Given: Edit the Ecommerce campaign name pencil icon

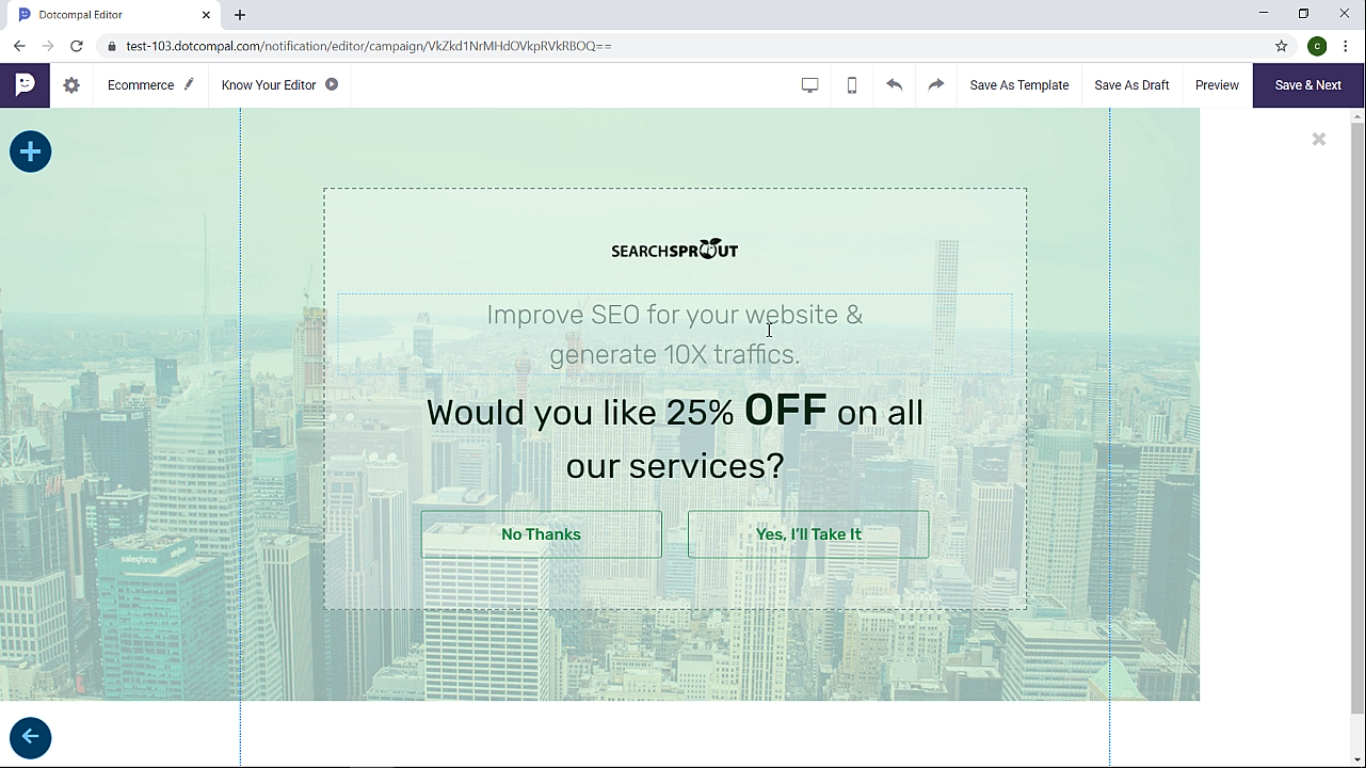Looking at the screenshot, I should click(189, 85).
